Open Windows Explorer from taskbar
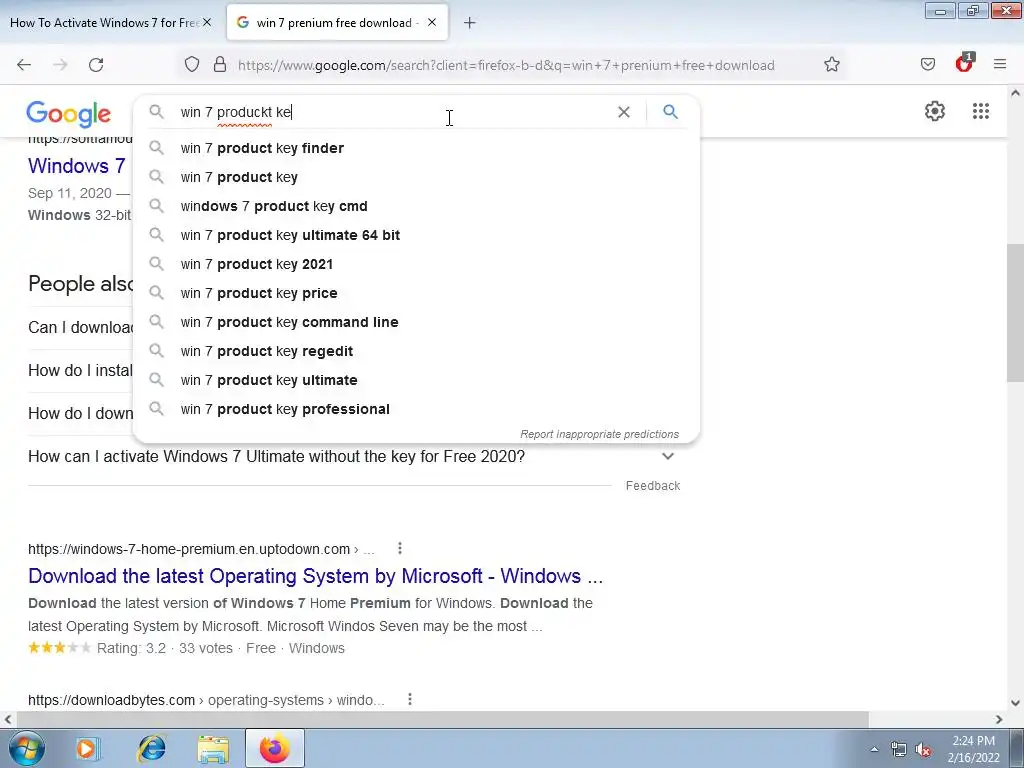The image size is (1024, 768). [x=213, y=749]
